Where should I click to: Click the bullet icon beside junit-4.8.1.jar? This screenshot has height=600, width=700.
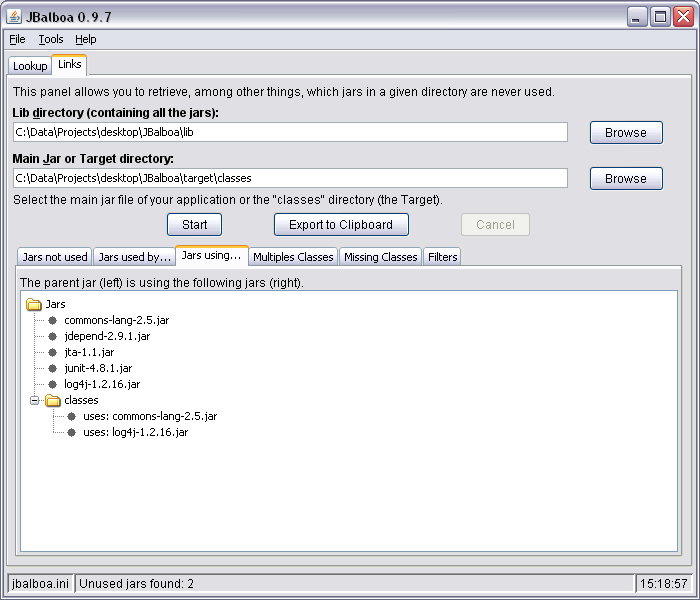[x=53, y=369]
